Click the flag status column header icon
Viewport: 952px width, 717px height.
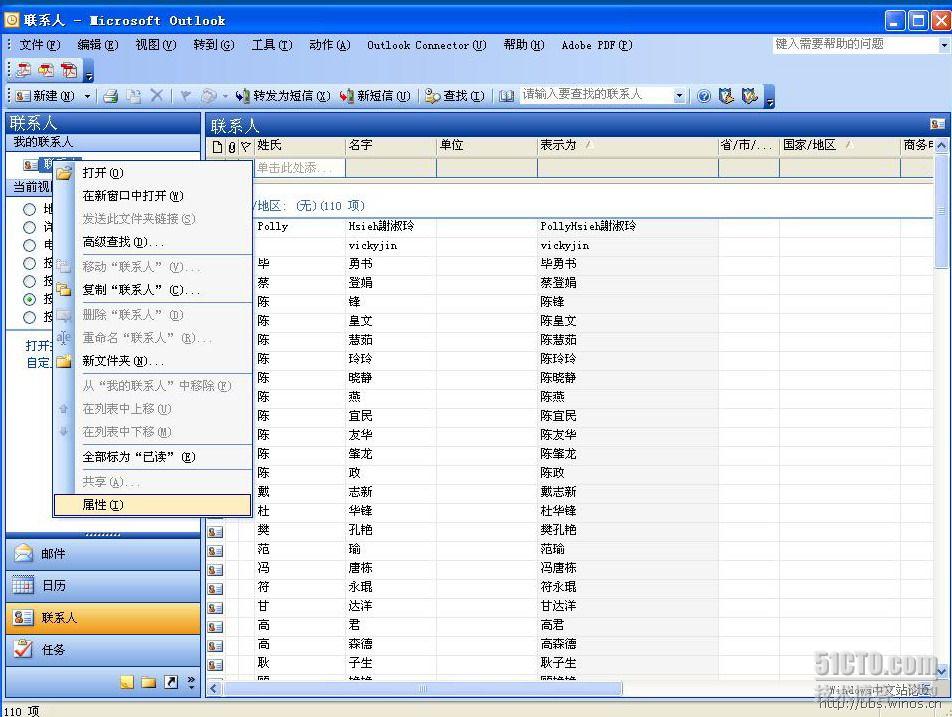click(x=246, y=146)
